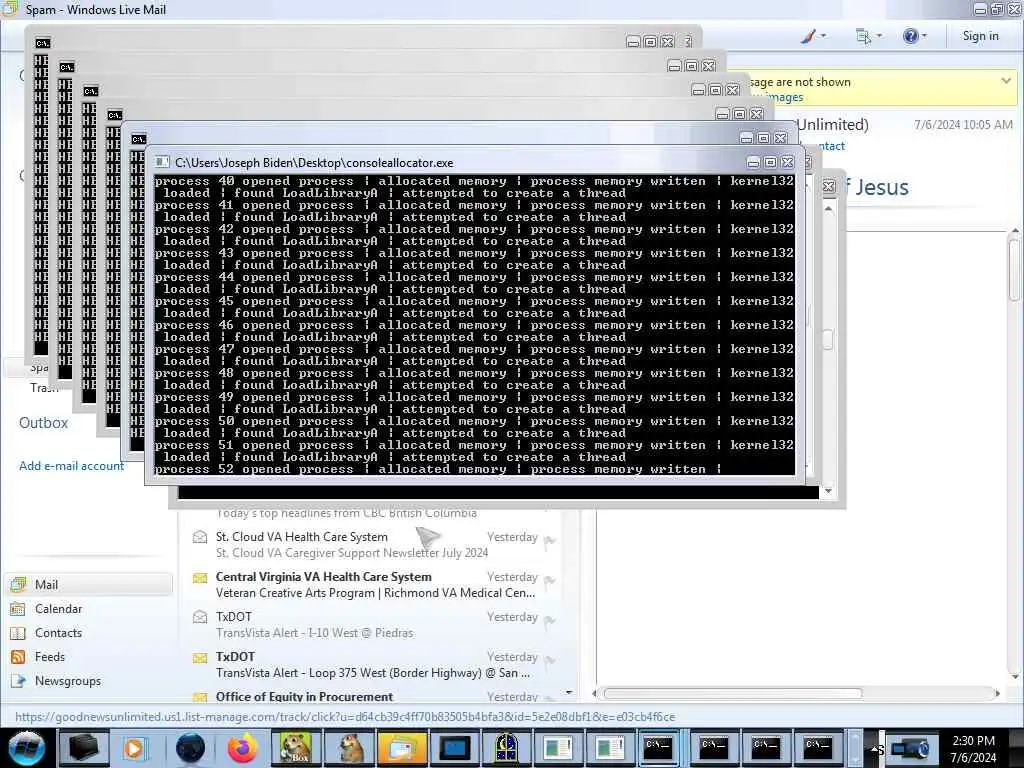Screen dimensions: 1024x768
Task: Click the scroll down arrow of the rear console window
Action: coord(828,491)
